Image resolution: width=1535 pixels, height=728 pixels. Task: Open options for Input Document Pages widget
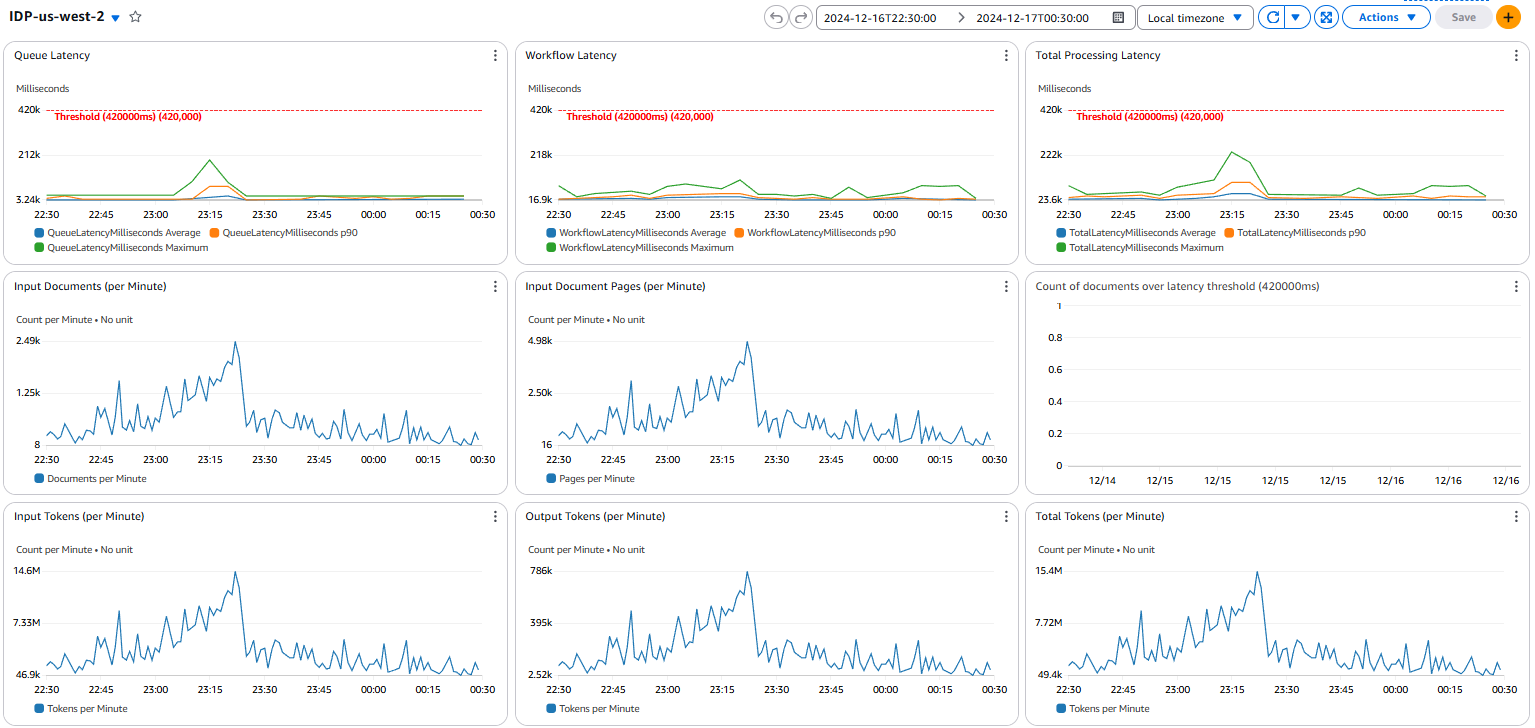(x=1005, y=286)
